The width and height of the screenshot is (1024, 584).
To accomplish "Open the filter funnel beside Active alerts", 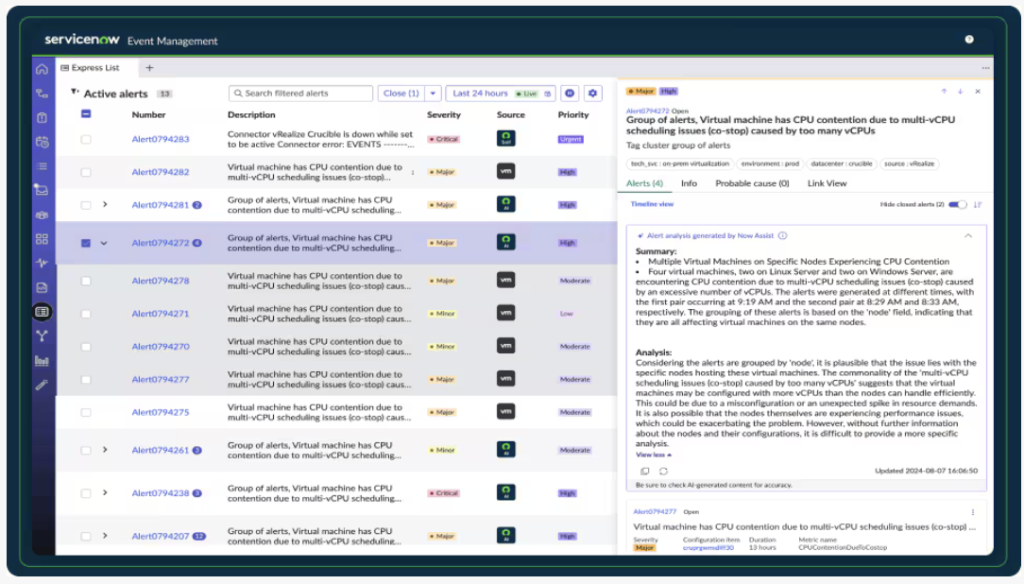I will pos(74,92).
